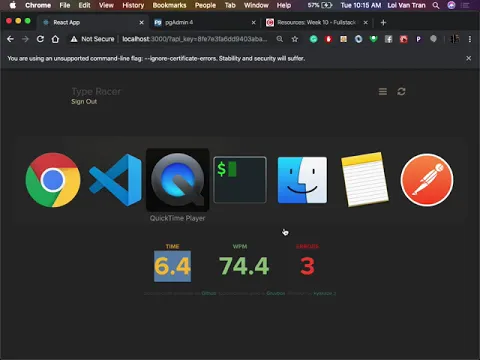The height and width of the screenshot is (360, 480).
Task: Click the menu bar clock Tue 10:15 AM
Action: (361, 5)
